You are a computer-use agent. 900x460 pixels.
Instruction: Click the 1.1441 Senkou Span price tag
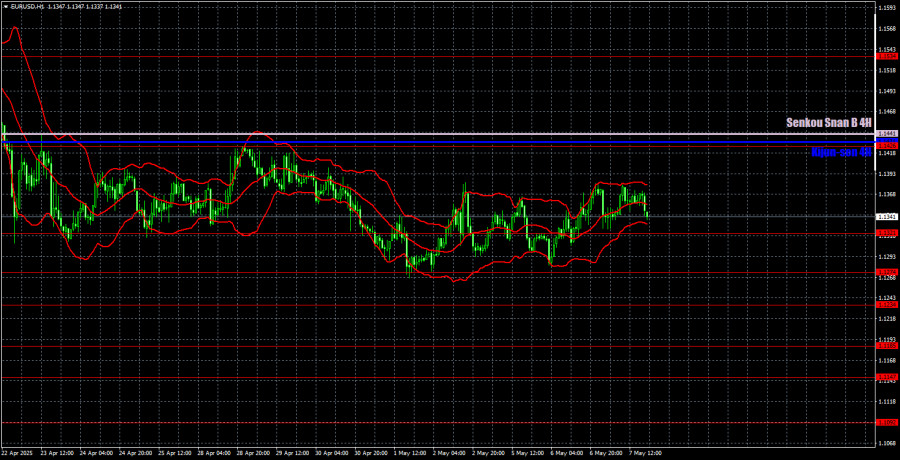tap(887, 134)
